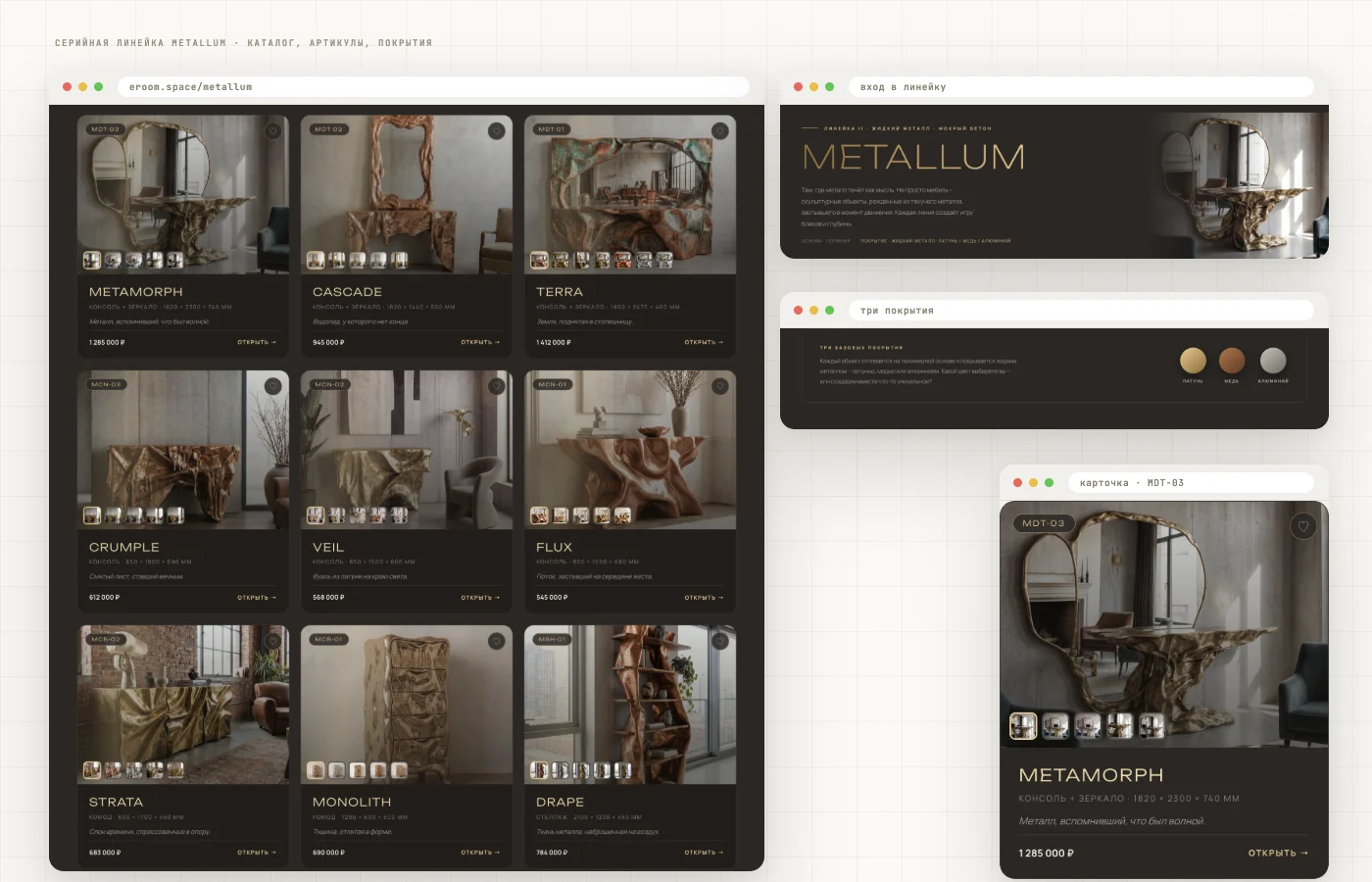The height and width of the screenshot is (882, 1372).
Task: Select the Латунь brass coating swatch
Action: 1193,360
